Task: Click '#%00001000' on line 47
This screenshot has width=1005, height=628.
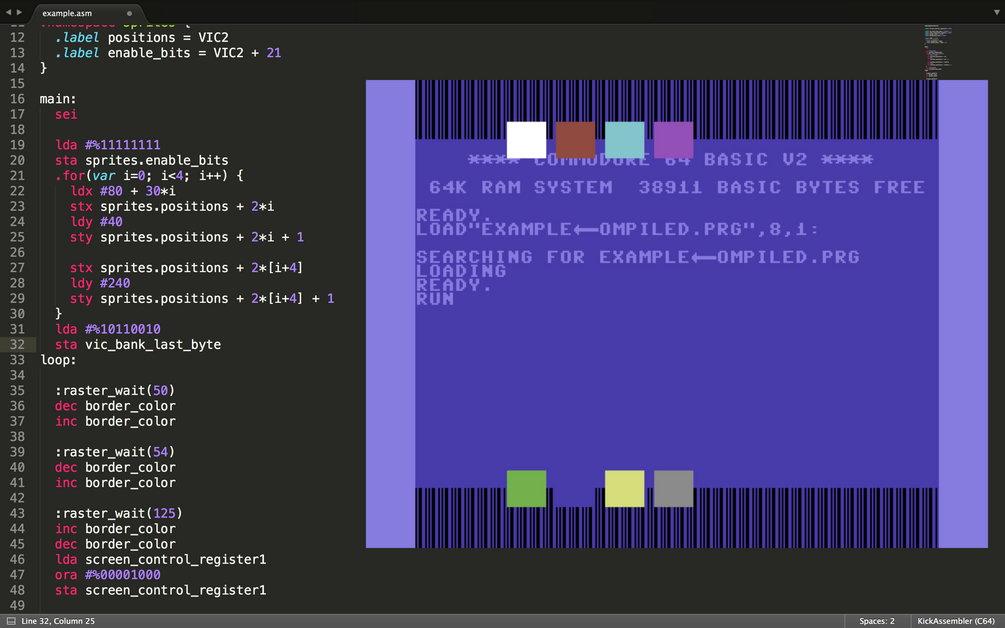Action: [123, 575]
